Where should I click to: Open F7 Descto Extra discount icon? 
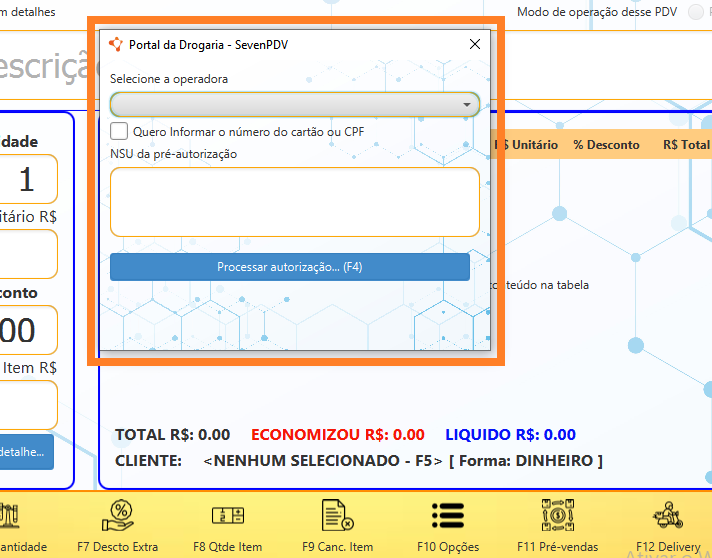tap(117, 516)
